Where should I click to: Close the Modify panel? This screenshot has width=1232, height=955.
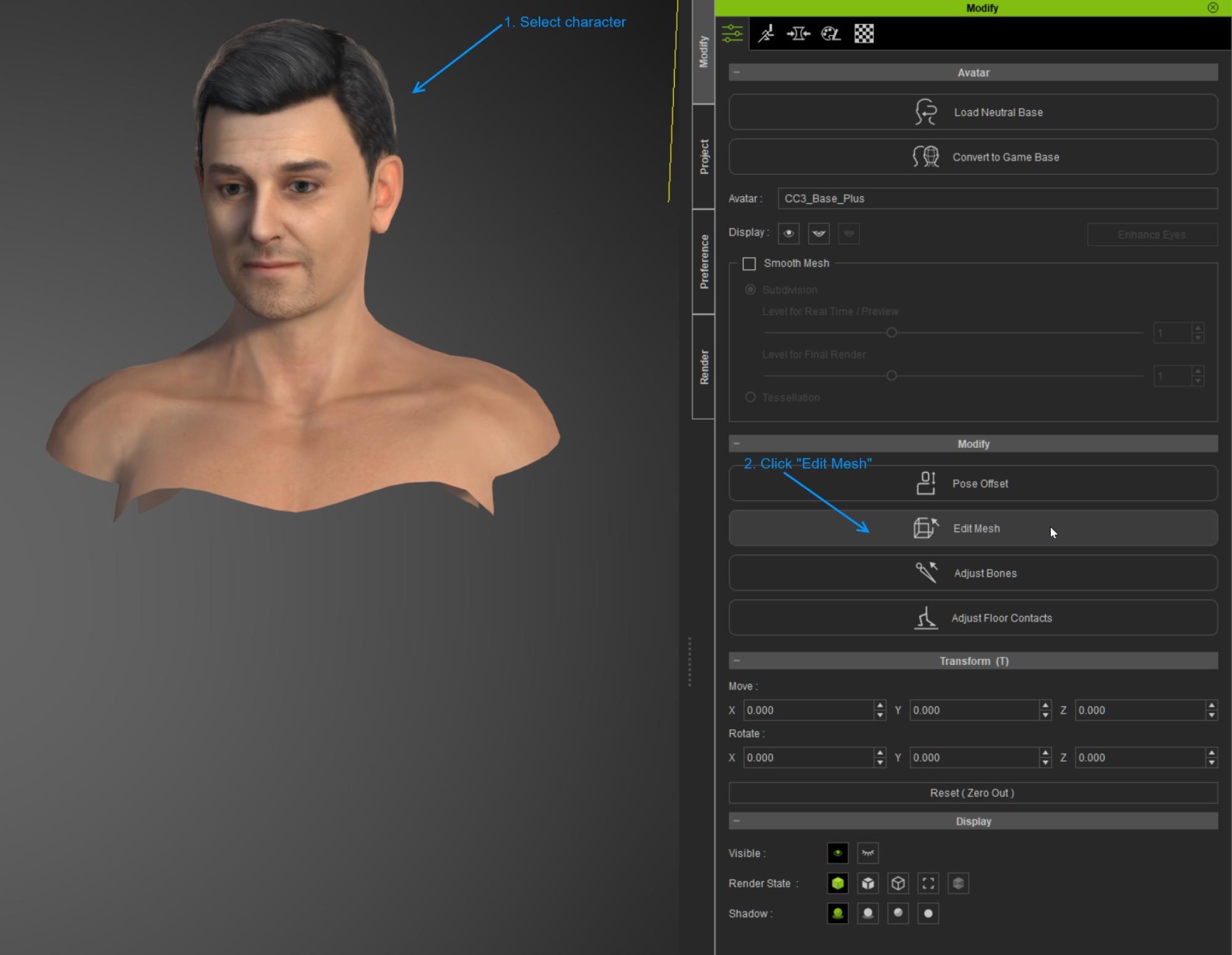point(1213,7)
